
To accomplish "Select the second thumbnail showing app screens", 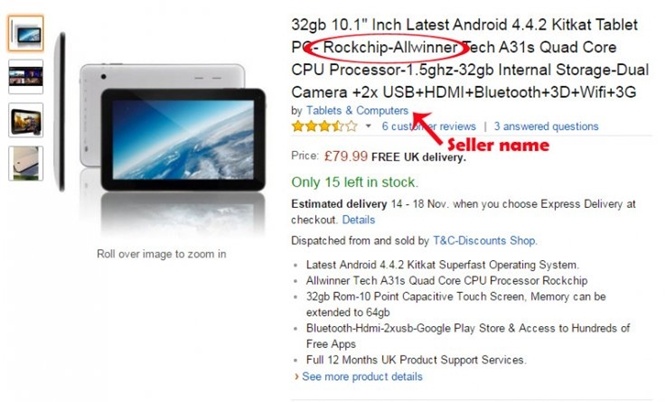I will click(x=25, y=77).
